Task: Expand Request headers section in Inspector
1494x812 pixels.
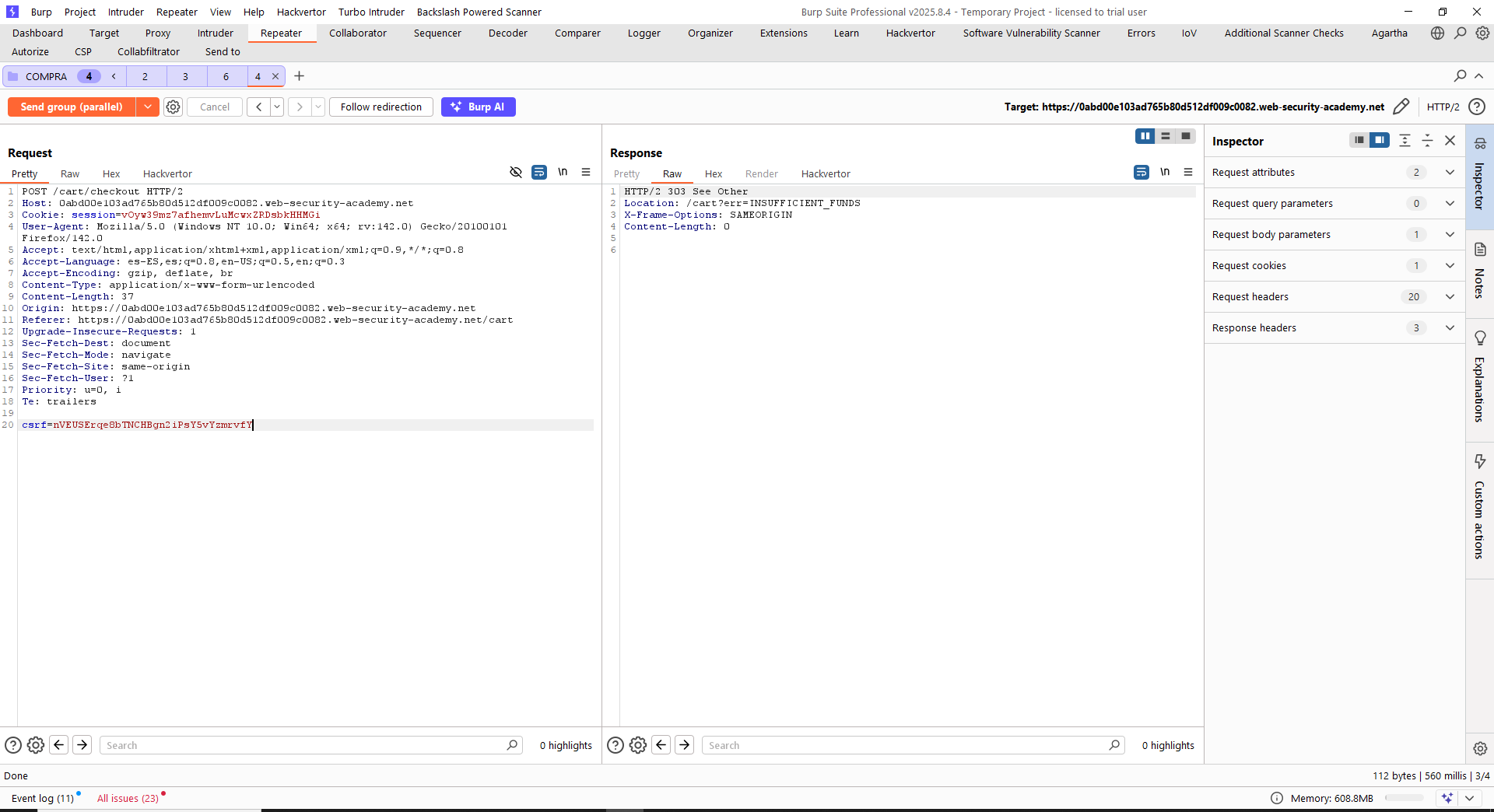Action: [x=1450, y=296]
